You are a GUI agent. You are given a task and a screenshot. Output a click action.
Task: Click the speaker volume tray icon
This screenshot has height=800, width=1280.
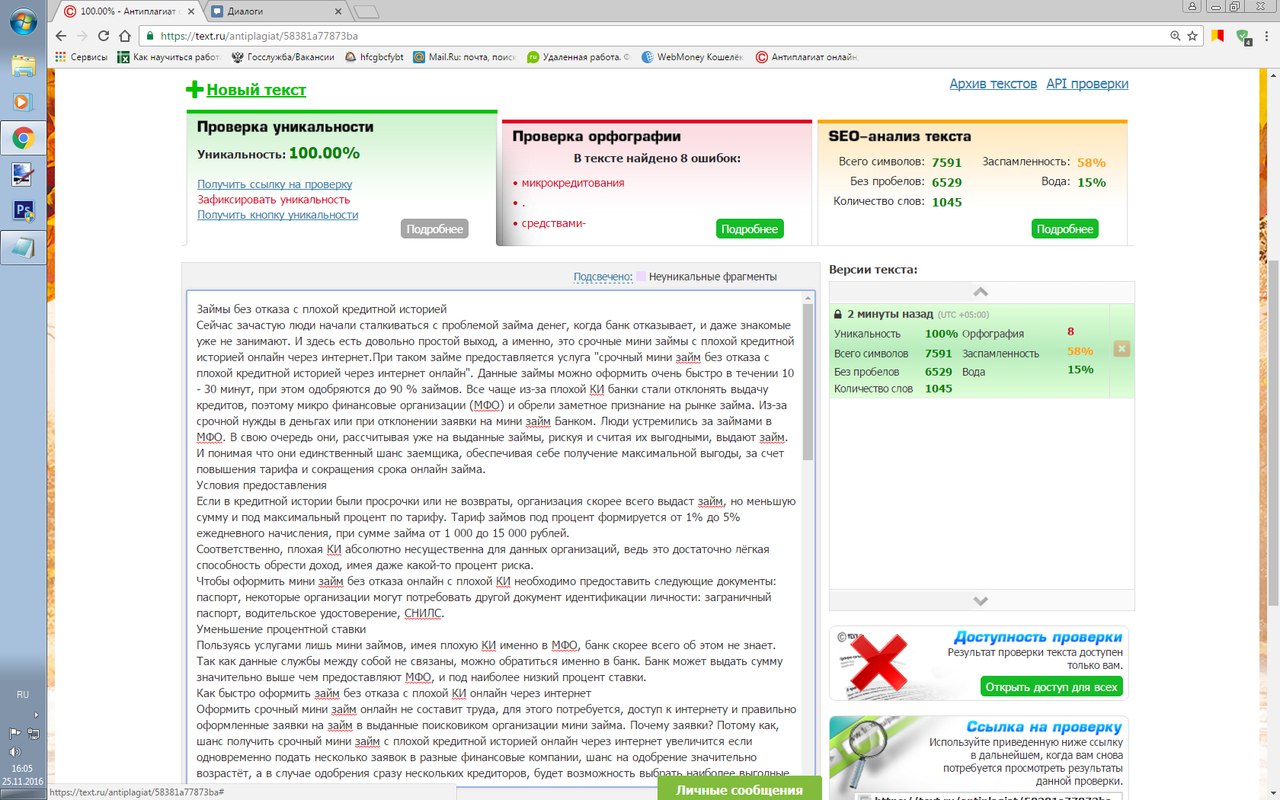15,752
